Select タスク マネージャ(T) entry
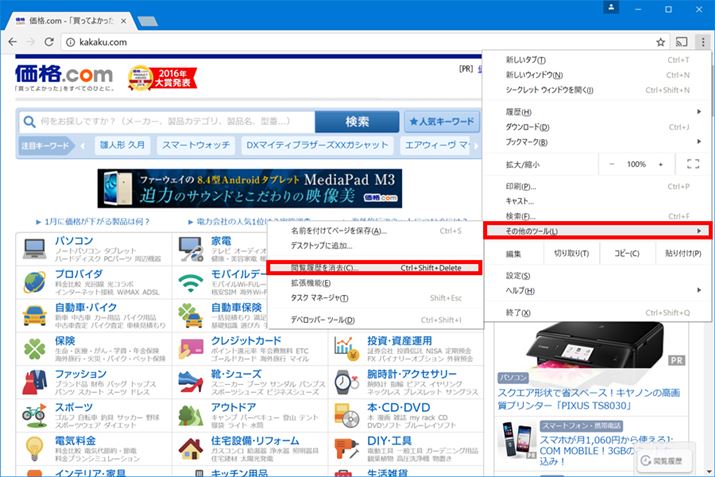The image size is (715, 477). pos(374,298)
